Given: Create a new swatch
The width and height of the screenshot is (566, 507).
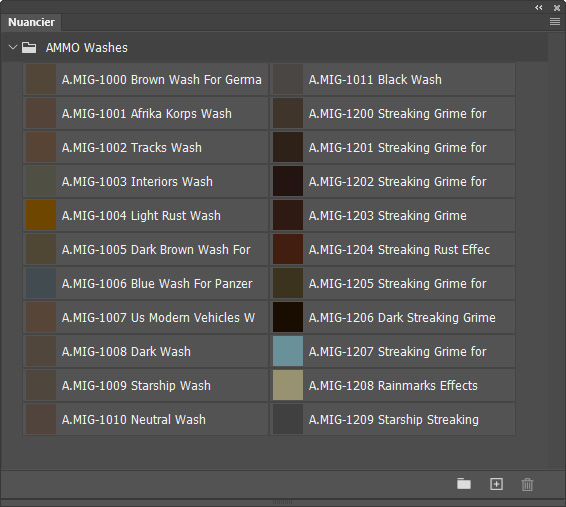Looking at the screenshot, I should (496, 484).
